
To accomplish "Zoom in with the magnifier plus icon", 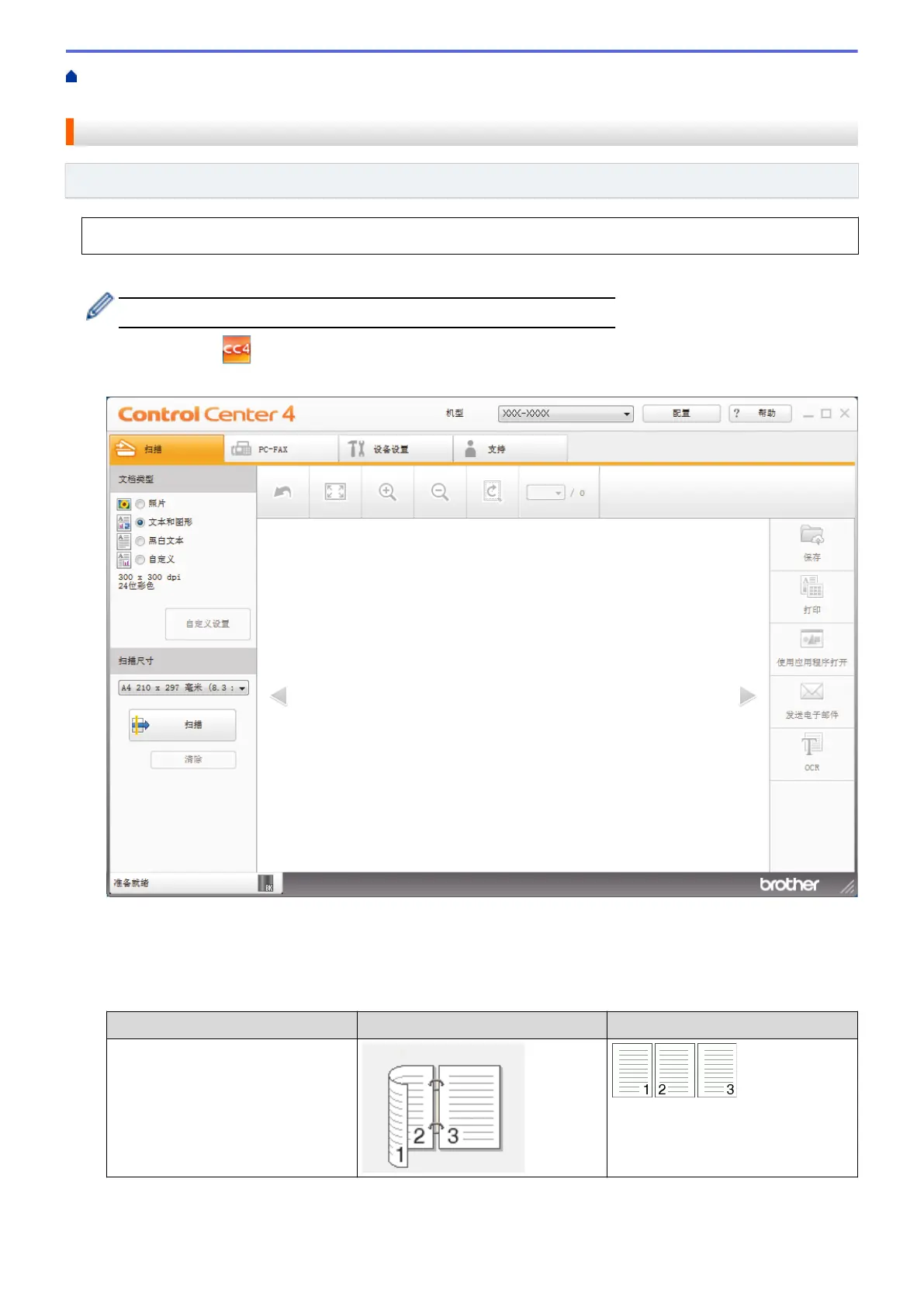I will (x=387, y=492).
